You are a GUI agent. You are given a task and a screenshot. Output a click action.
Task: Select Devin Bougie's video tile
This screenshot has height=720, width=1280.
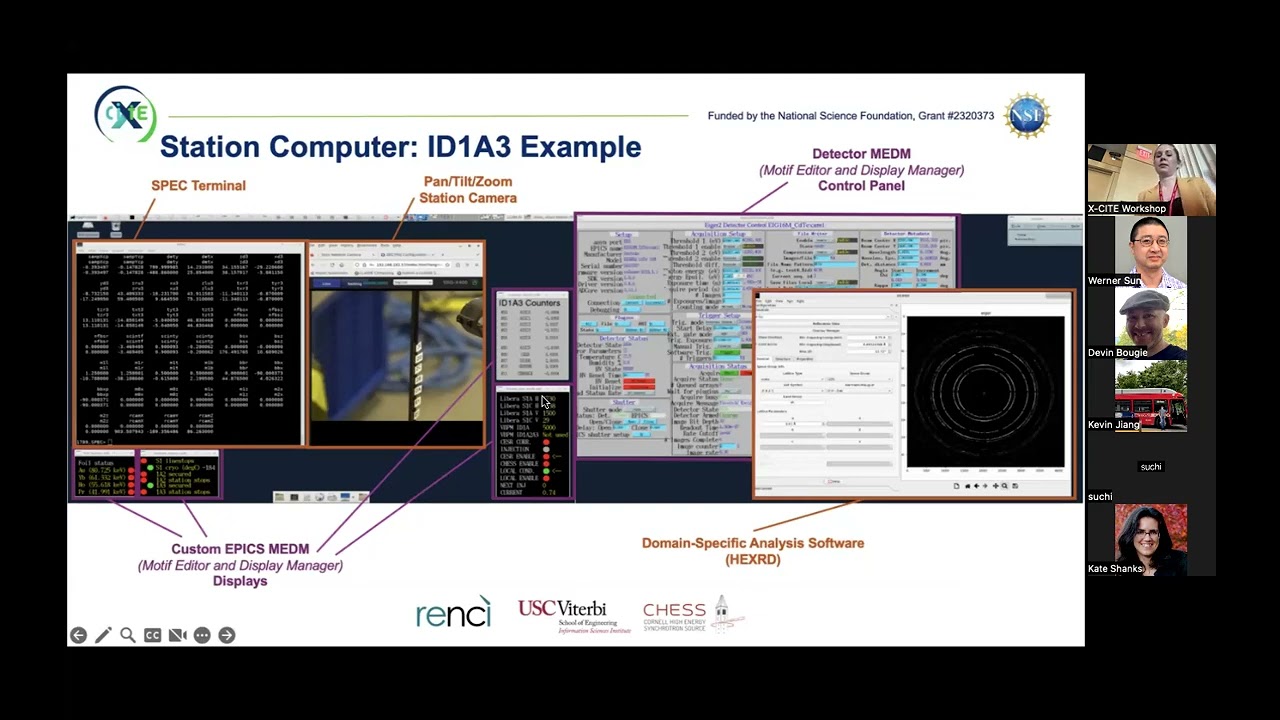[1151, 324]
